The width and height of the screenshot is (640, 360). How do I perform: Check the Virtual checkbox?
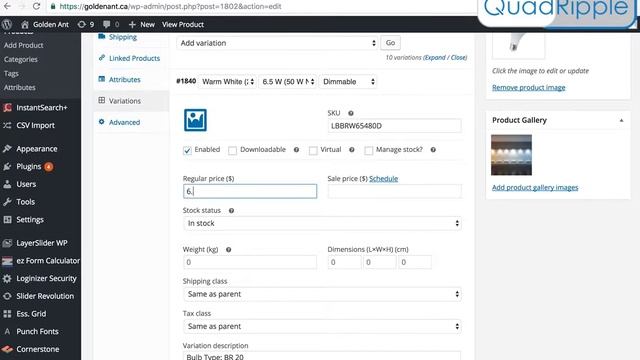(x=313, y=150)
